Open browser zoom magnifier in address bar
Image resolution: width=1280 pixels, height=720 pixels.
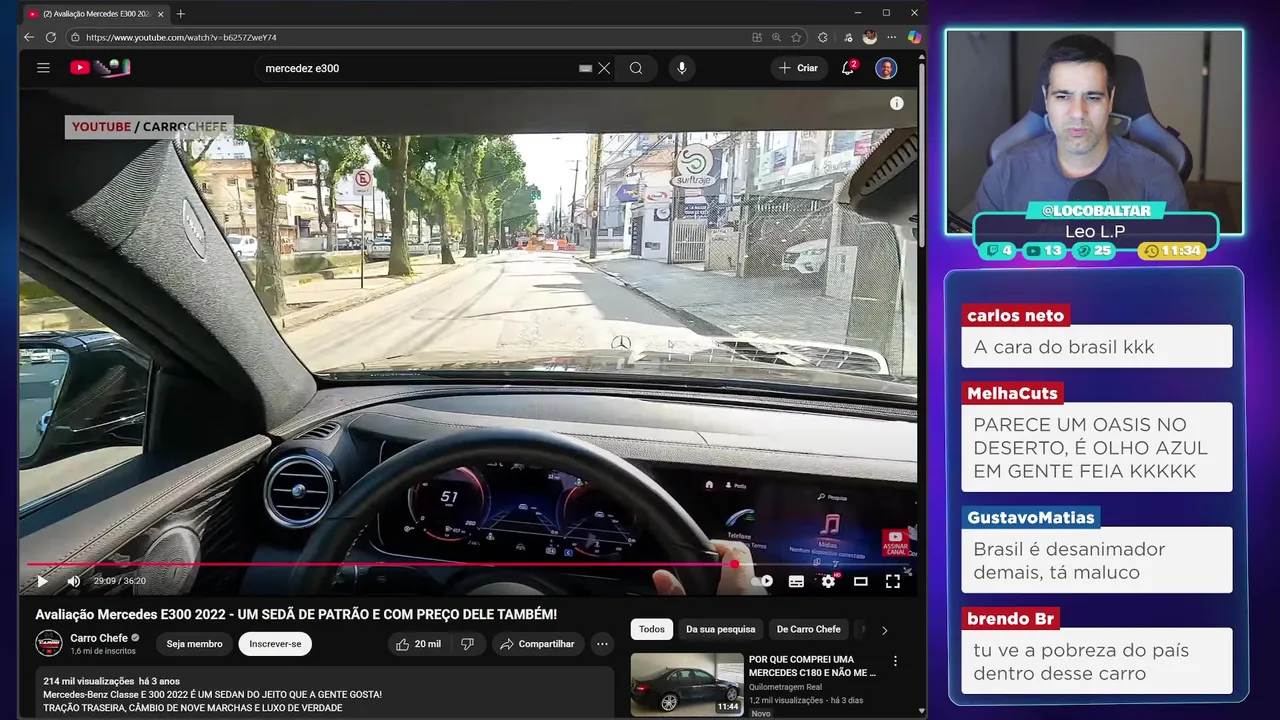pos(776,37)
